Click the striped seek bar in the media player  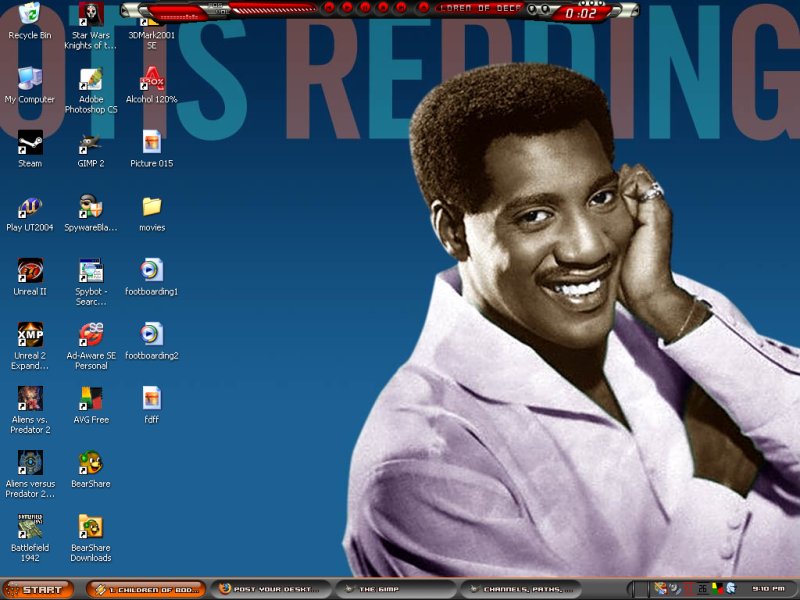[272, 9]
